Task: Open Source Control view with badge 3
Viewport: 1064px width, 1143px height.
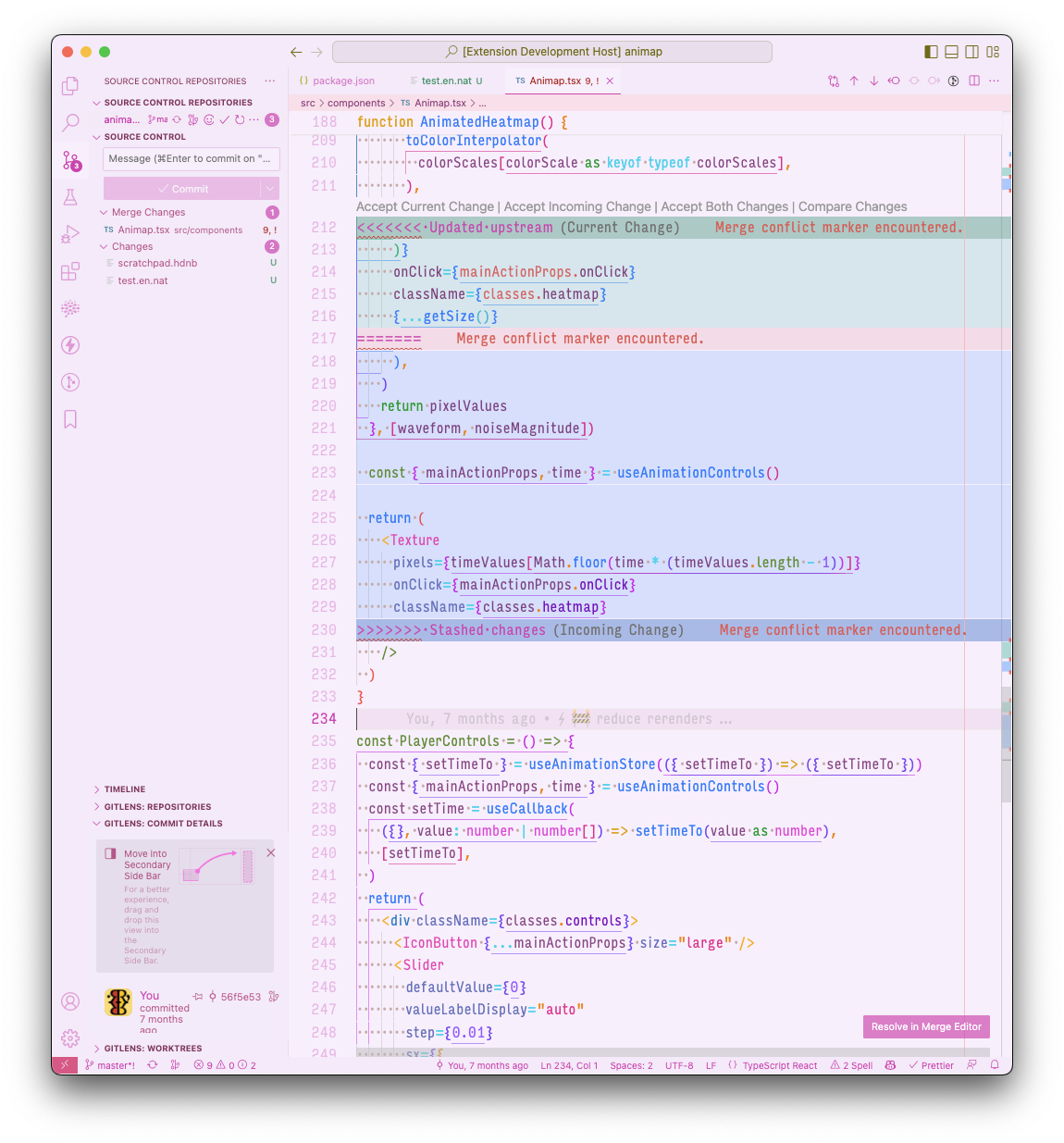Action: [70, 160]
